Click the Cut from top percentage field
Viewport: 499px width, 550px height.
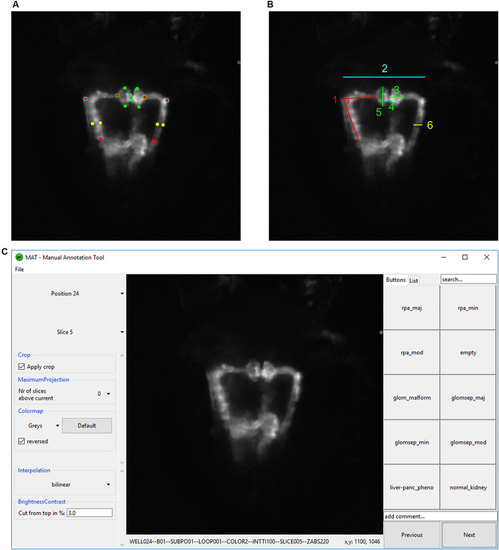point(90,513)
